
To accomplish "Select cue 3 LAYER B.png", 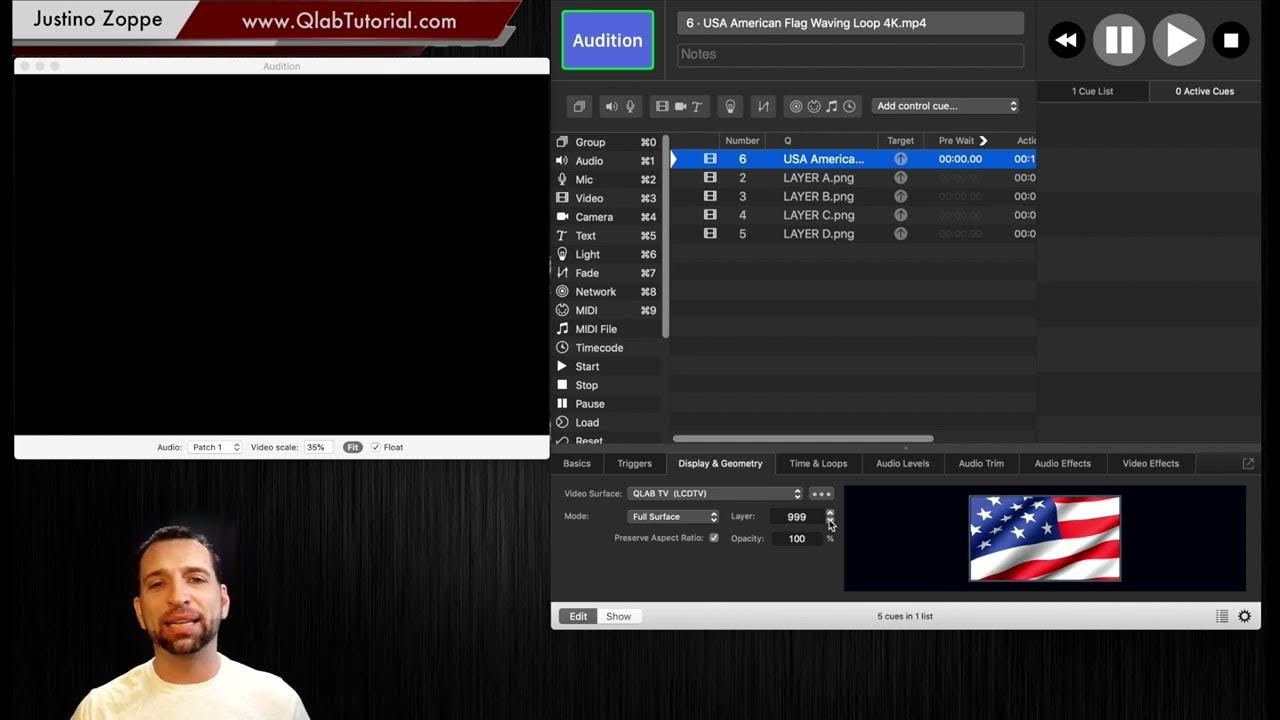I will point(853,196).
